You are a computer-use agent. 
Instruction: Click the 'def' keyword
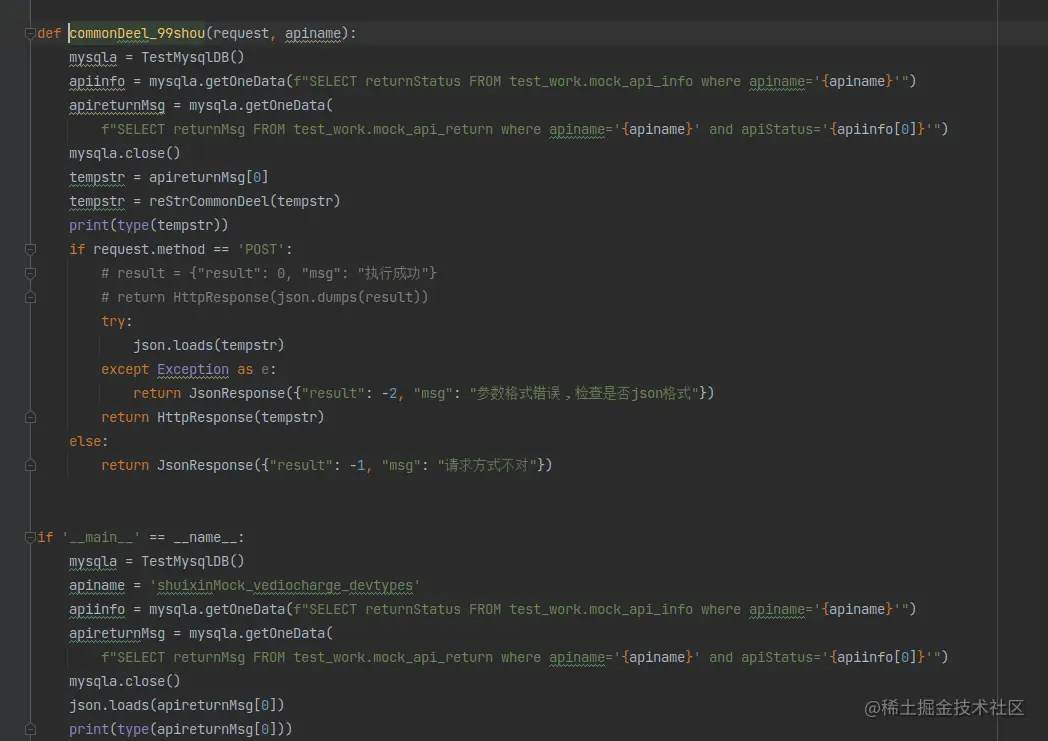coord(49,33)
